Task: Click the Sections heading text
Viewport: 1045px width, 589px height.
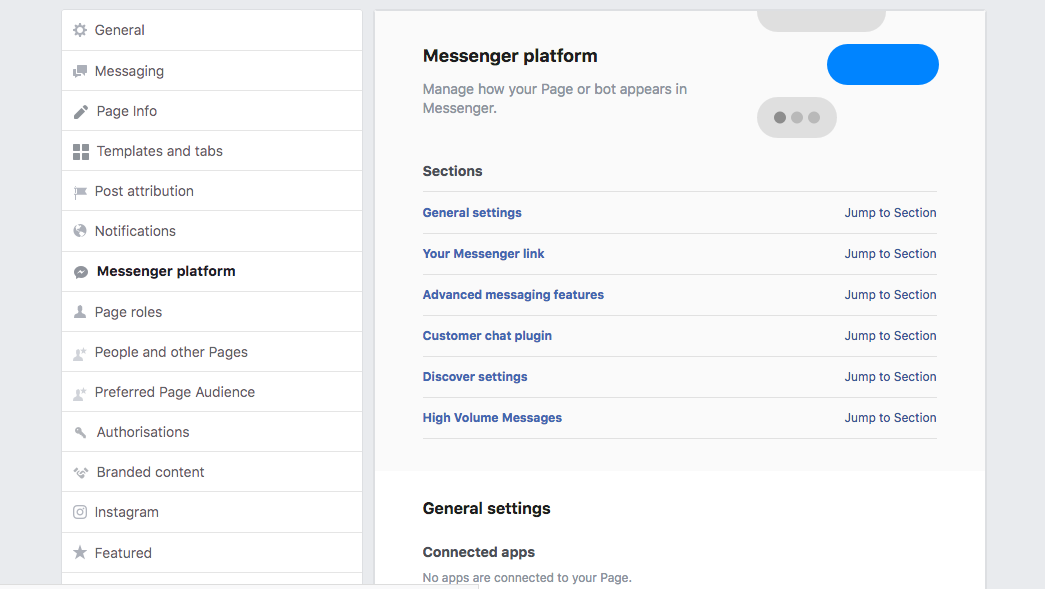Action: [453, 171]
